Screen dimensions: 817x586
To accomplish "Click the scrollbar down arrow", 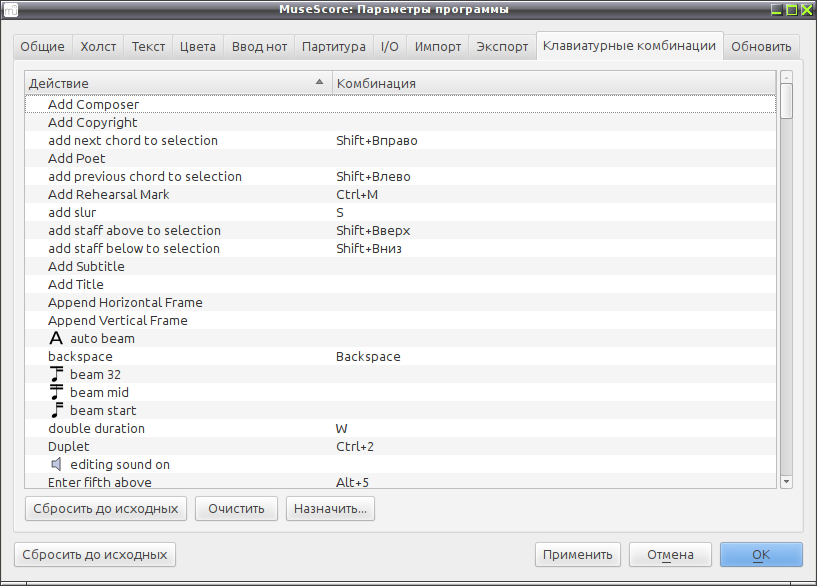I will click(786, 482).
